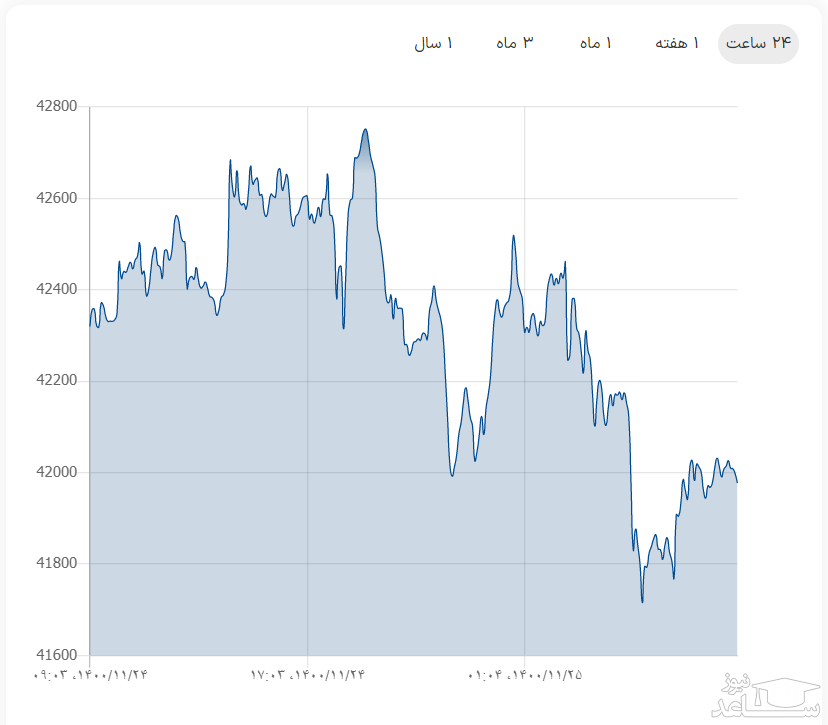
Task: Open the ۳ ماه (3 months) range tab
Action: (x=514, y=43)
